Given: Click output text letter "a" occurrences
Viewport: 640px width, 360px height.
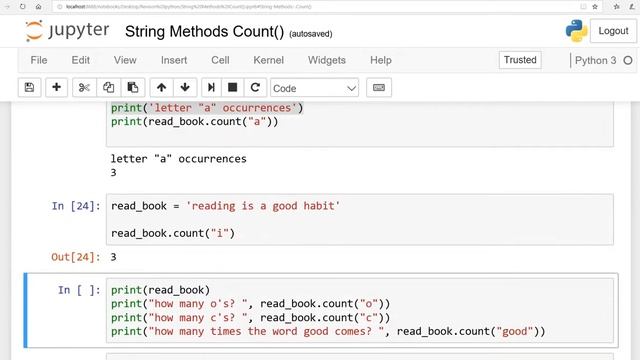Looking at the screenshot, I should pos(179,159).
